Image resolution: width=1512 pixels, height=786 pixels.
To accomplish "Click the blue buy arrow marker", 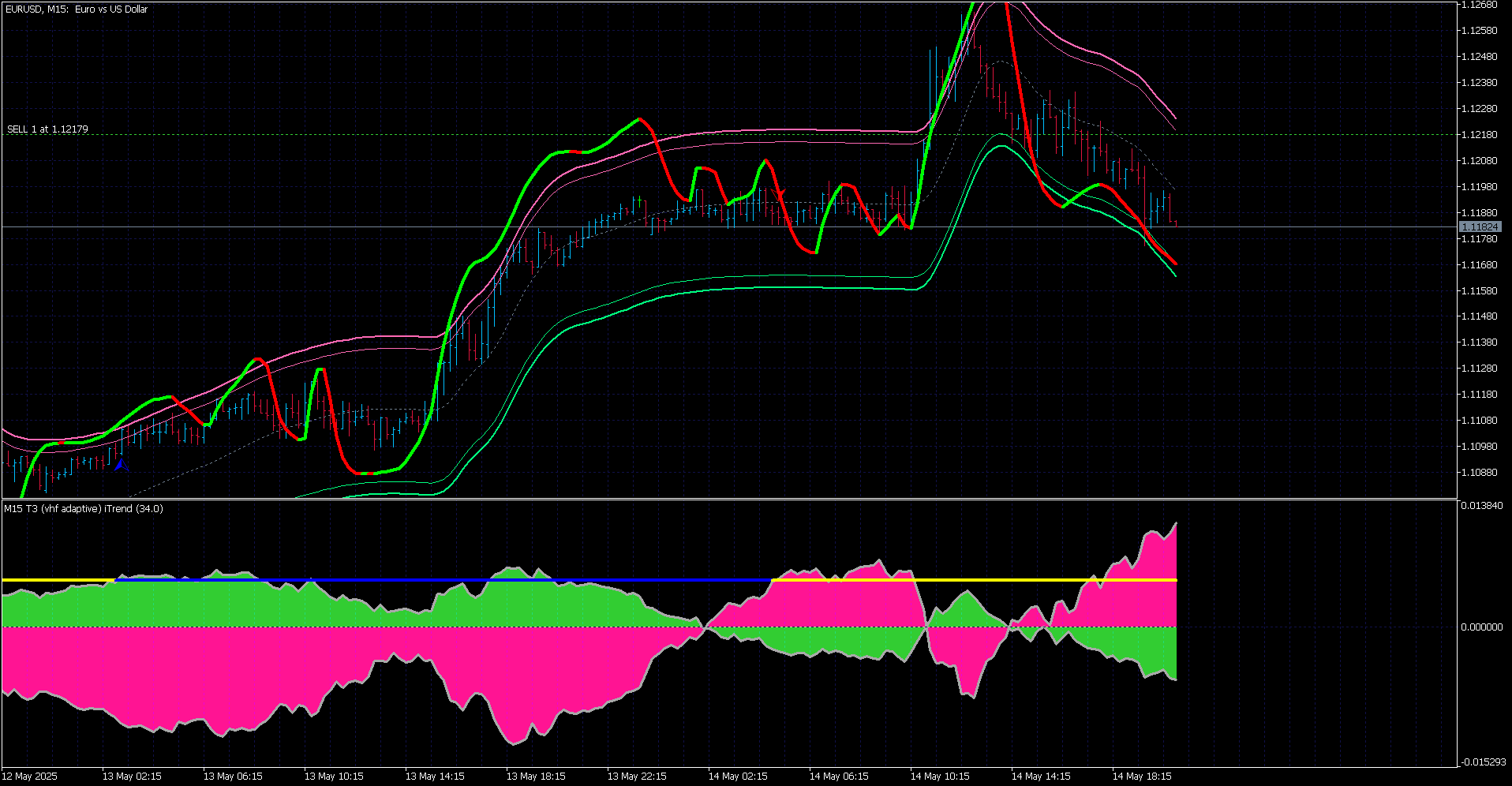I will coord(120,466).
